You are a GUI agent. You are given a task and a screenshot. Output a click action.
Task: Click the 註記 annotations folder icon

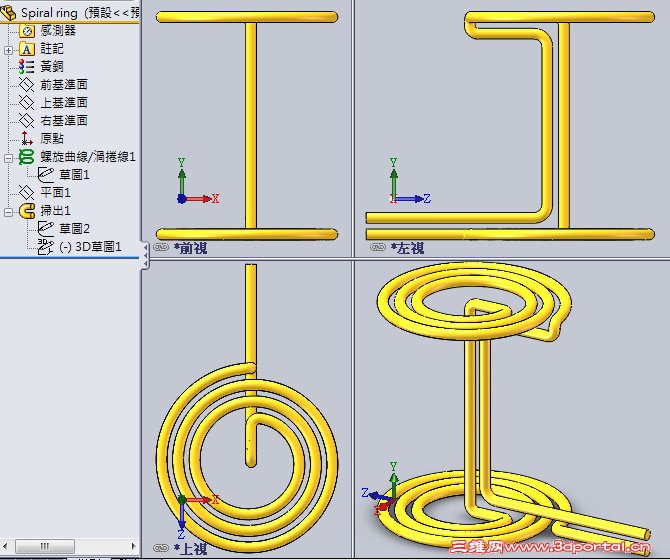point(26,49)
